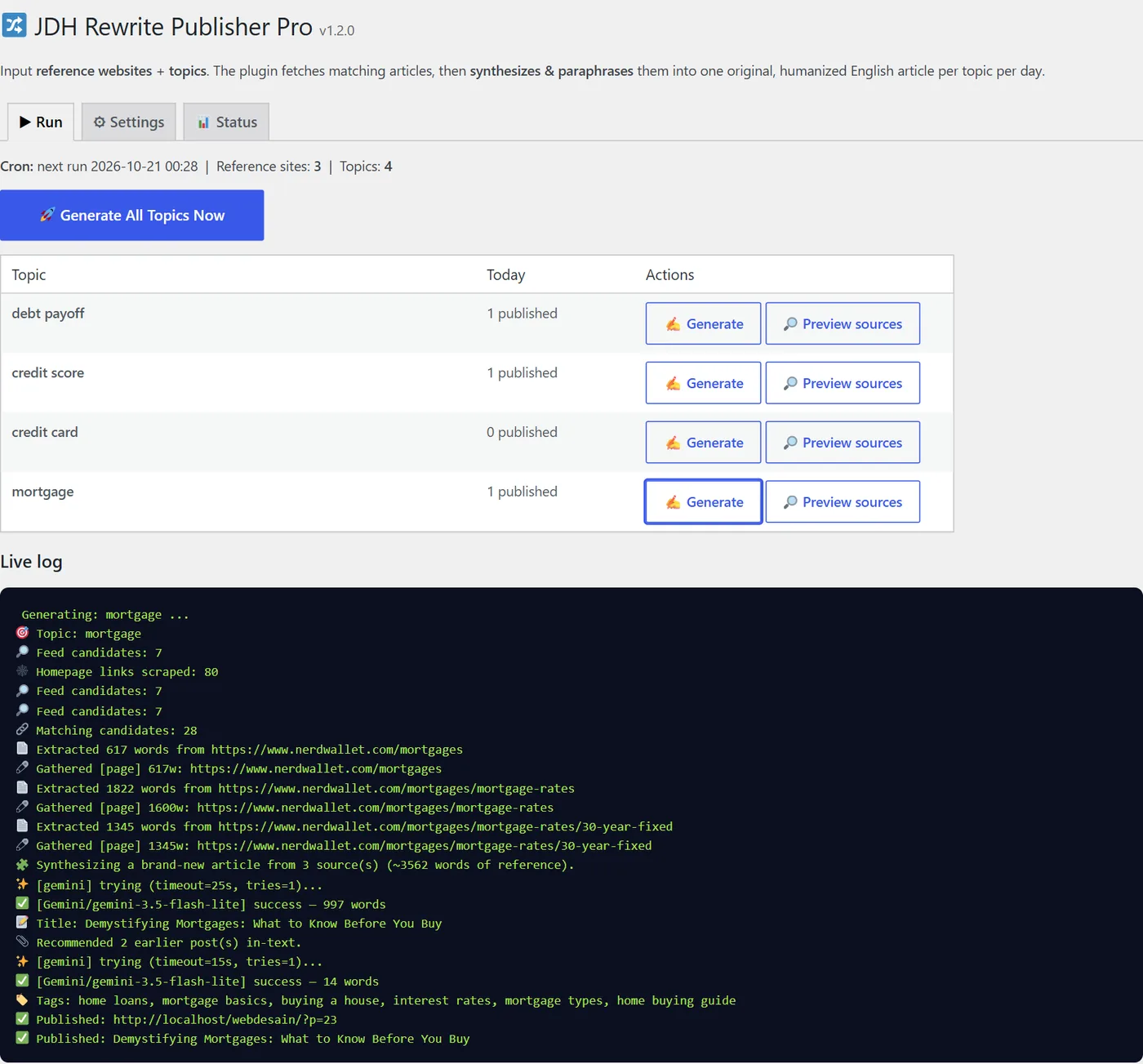Select the 'debt payoff' topic text

pyautogui.click(x=48, y=314)
